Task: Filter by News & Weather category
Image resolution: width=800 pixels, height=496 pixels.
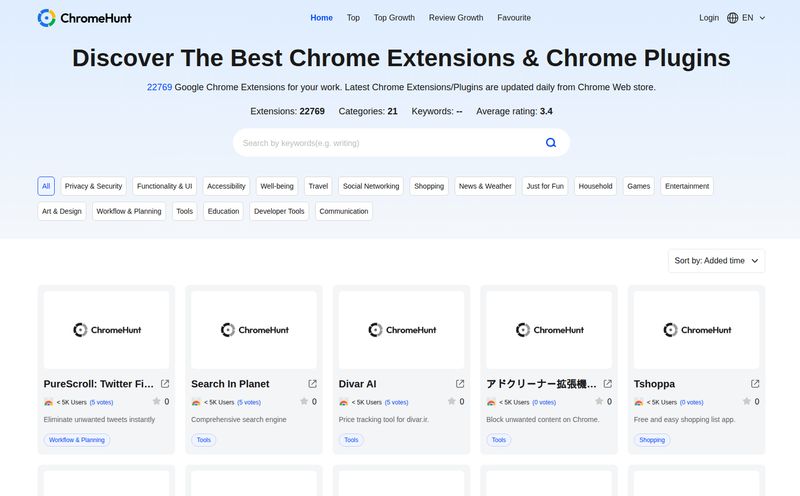Action: [x=485, y=186]
